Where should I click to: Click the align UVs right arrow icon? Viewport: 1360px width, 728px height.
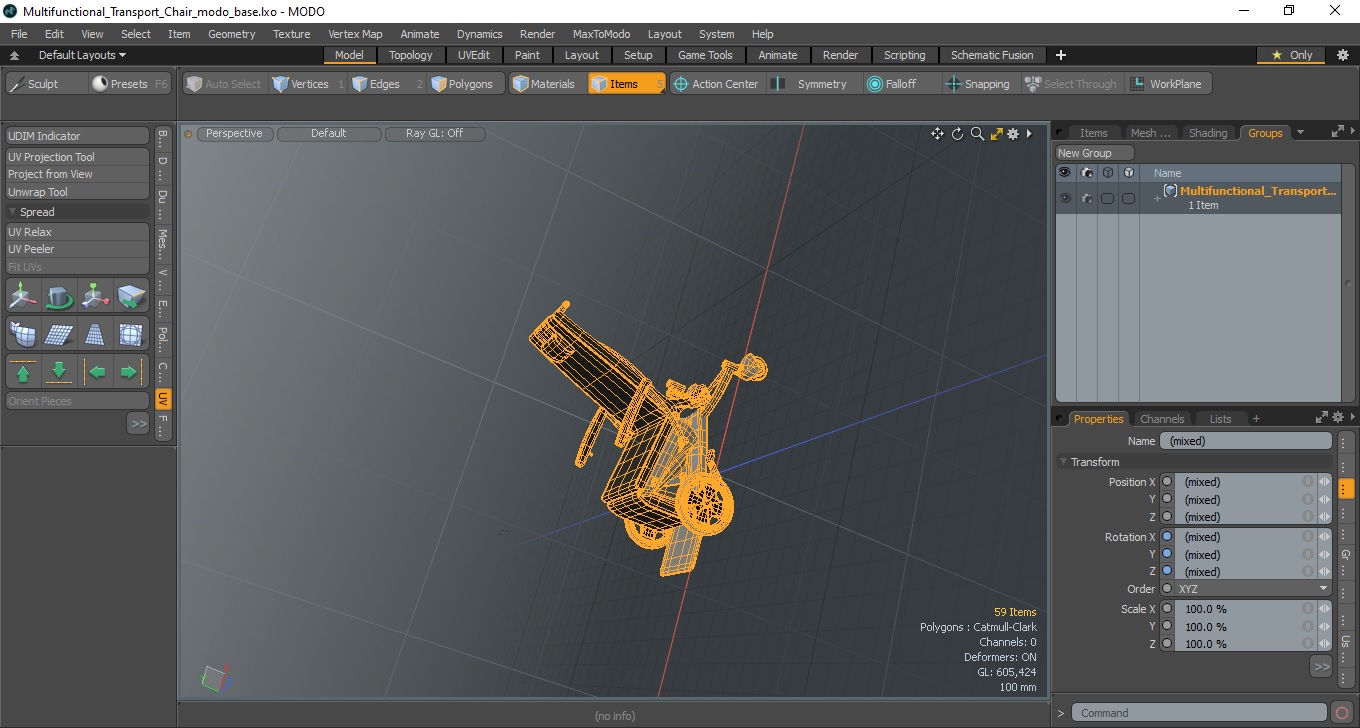131,372
